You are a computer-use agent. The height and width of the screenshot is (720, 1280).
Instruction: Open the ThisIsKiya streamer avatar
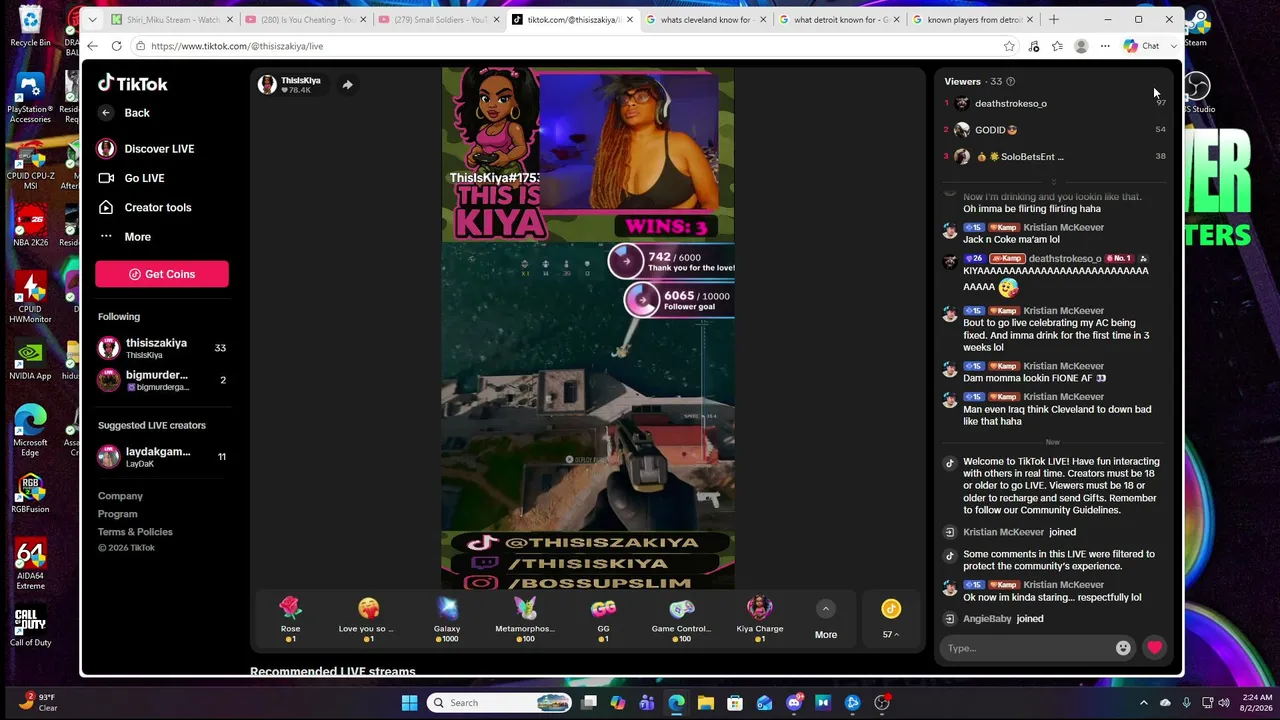[267, 85]
